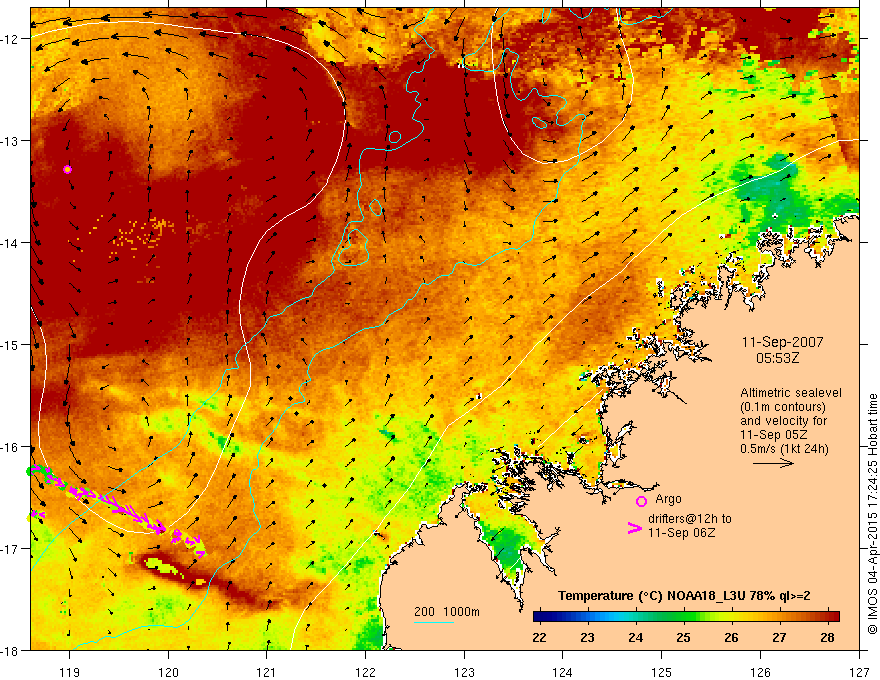Image resolution: width=880 pixels, height=680 pixels.
Task: Click the '200 1000m' isobath label
Action: pos(447,612)
